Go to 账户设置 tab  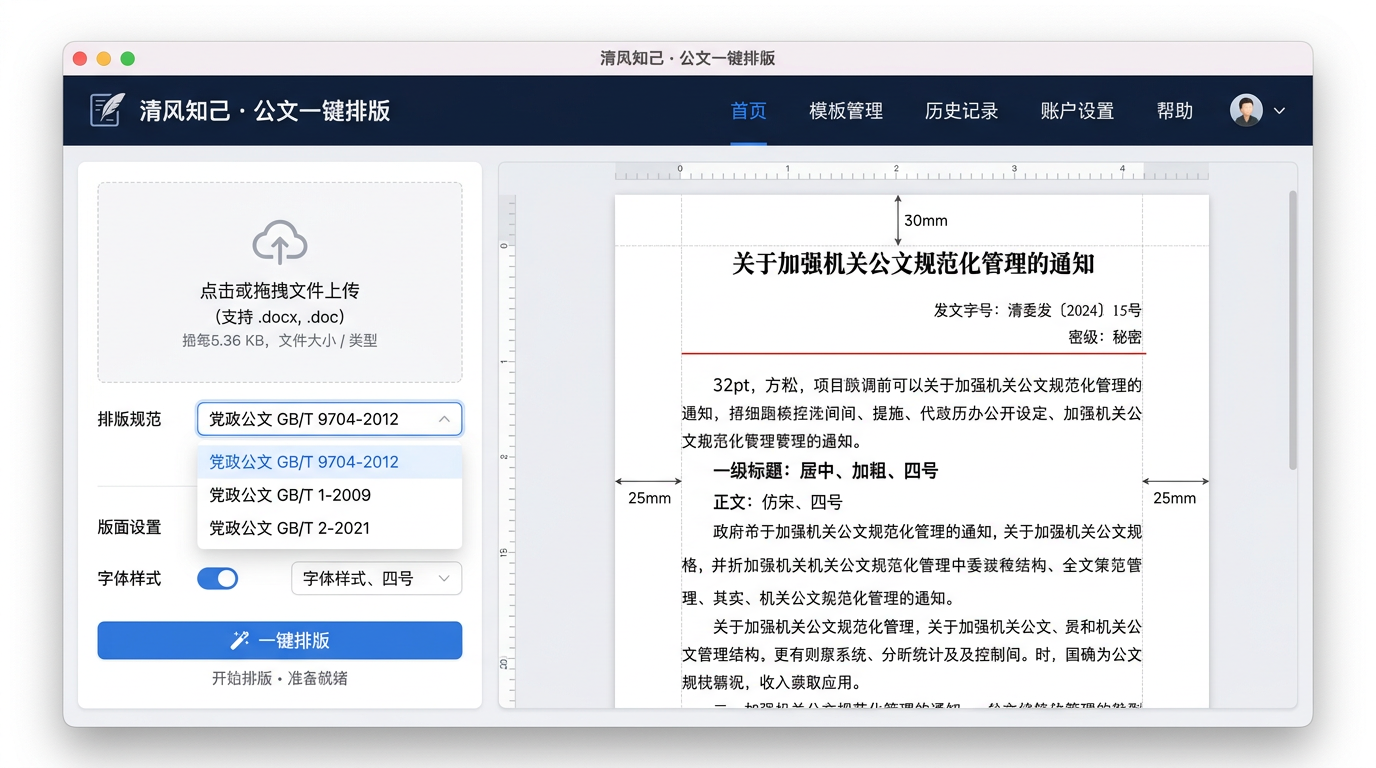tap(1077, 111)
